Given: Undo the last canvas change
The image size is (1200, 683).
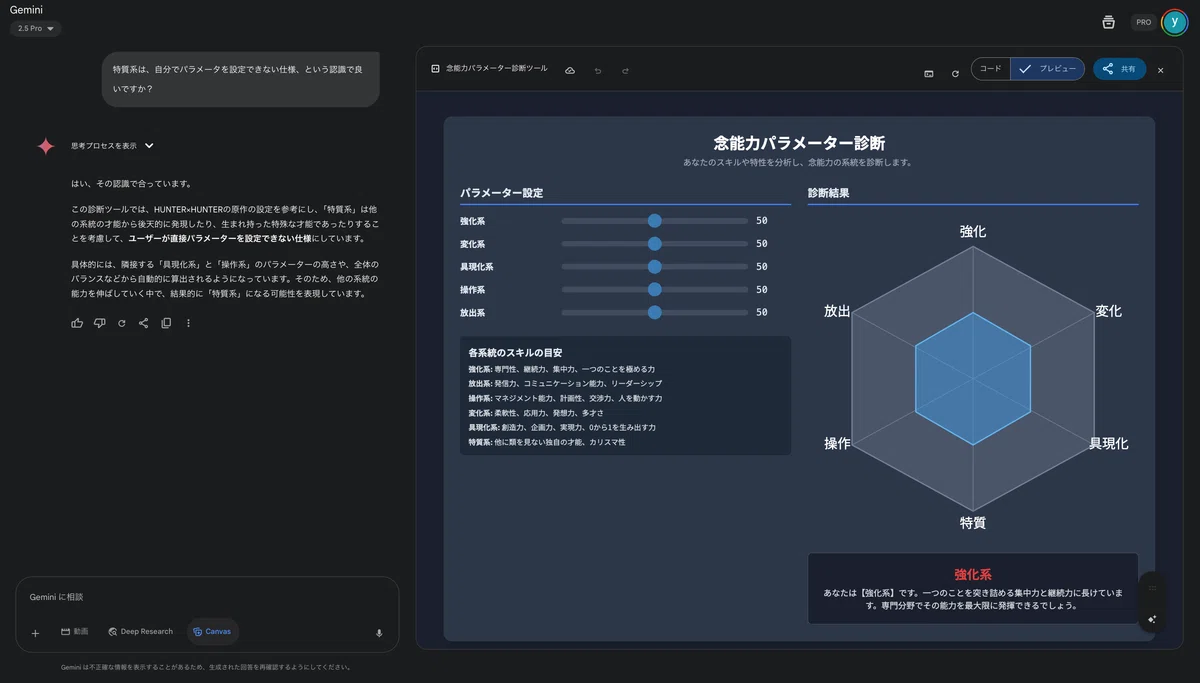Looking at the screenshot, I should tap(598, 71).
